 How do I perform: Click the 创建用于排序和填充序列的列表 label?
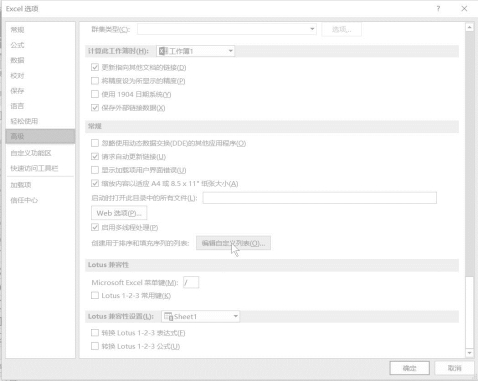(140, 243)
